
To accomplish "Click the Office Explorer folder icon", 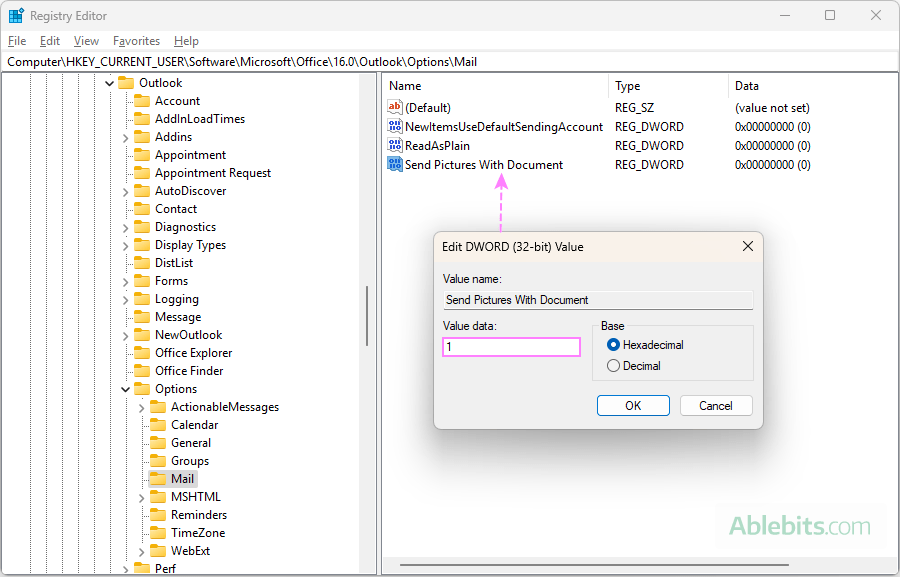I will (x=142, y=353).
